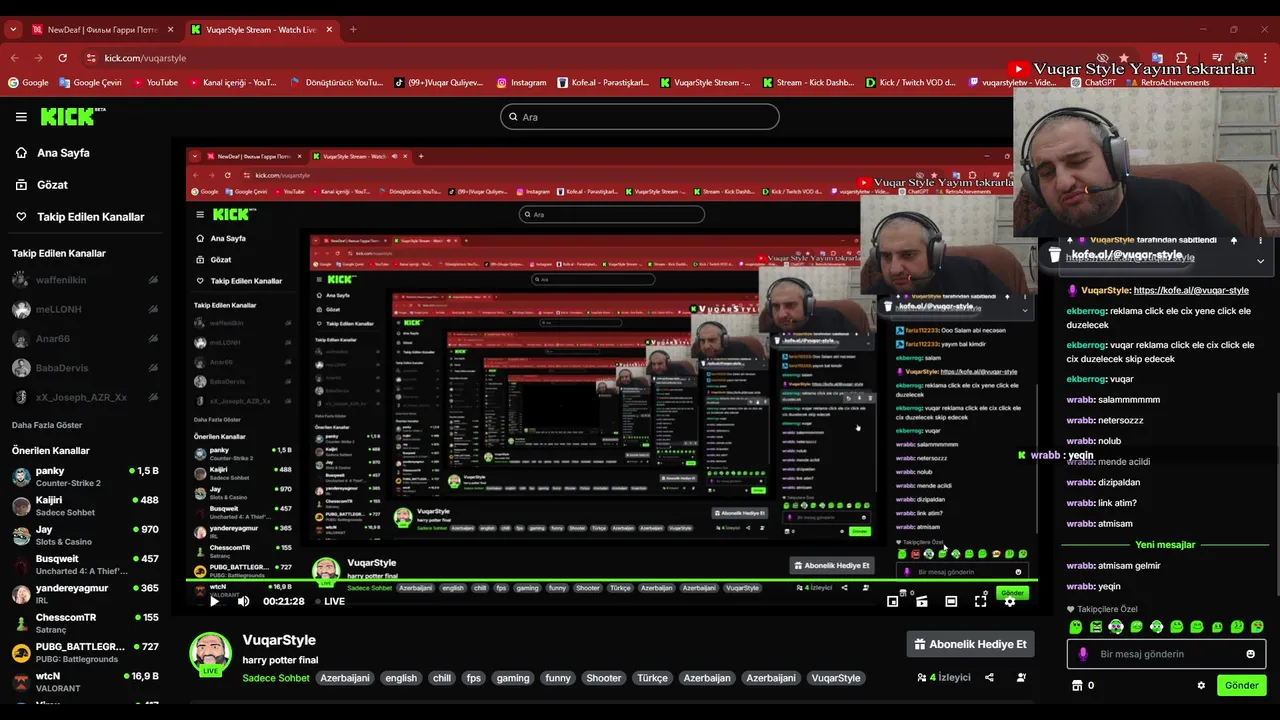The height and width of the screenshot is (720, 1280).
Task: Play the stream video
Action: click(214, 601)
